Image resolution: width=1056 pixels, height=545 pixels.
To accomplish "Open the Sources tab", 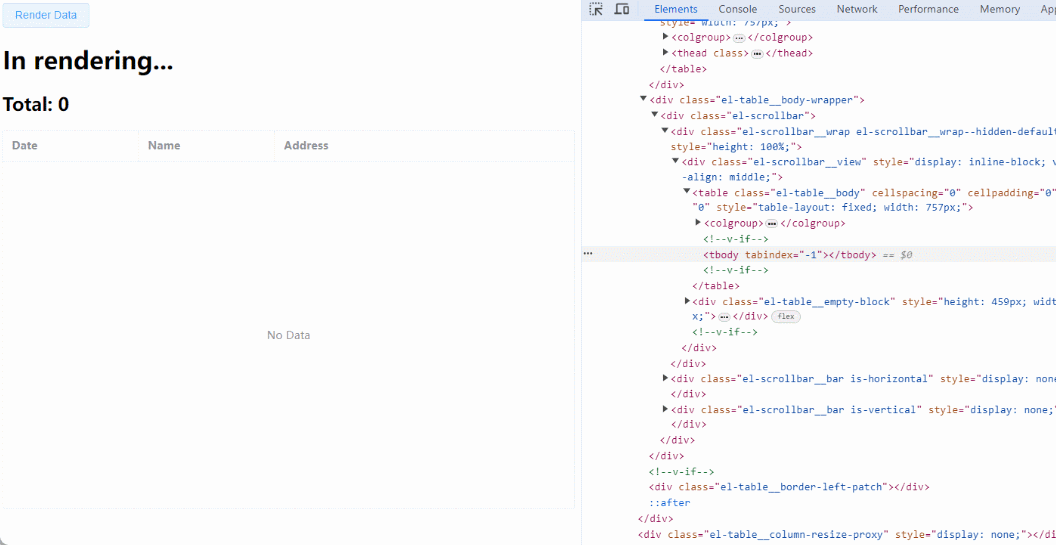I will coord(797,9).
